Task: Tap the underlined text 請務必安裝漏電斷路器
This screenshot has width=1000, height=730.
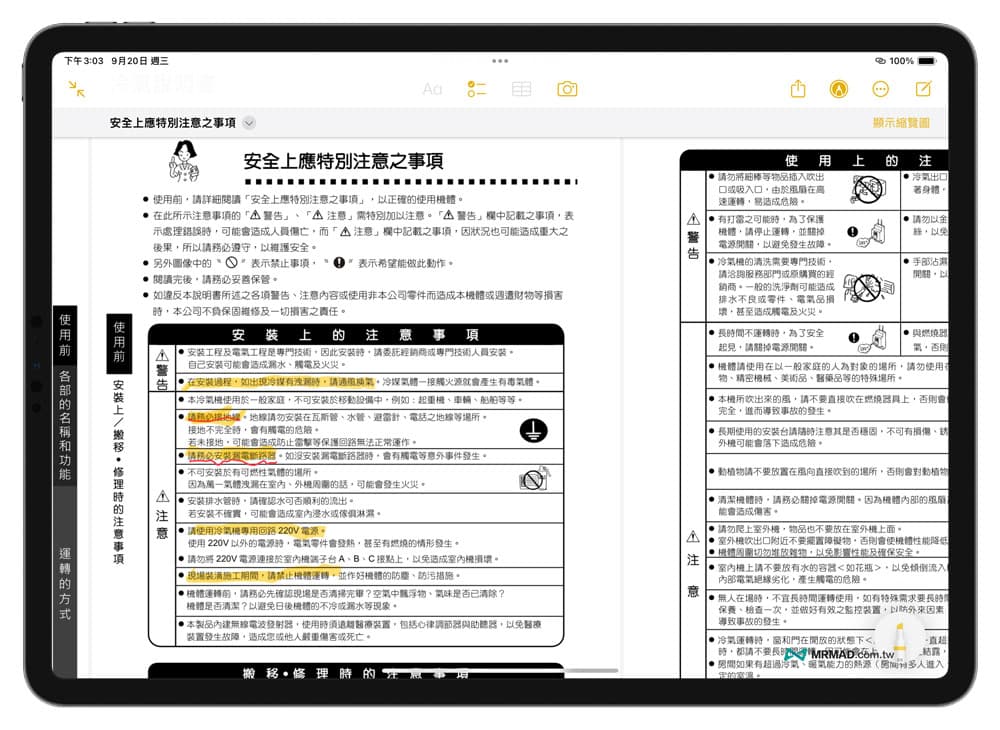Action: pos(232,456)
